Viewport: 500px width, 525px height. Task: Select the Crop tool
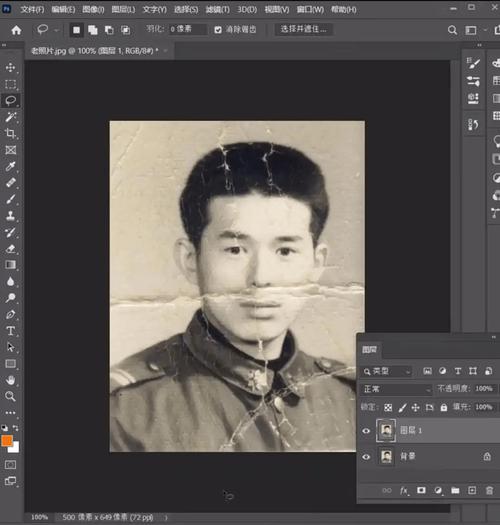click(x=10, y=133)
